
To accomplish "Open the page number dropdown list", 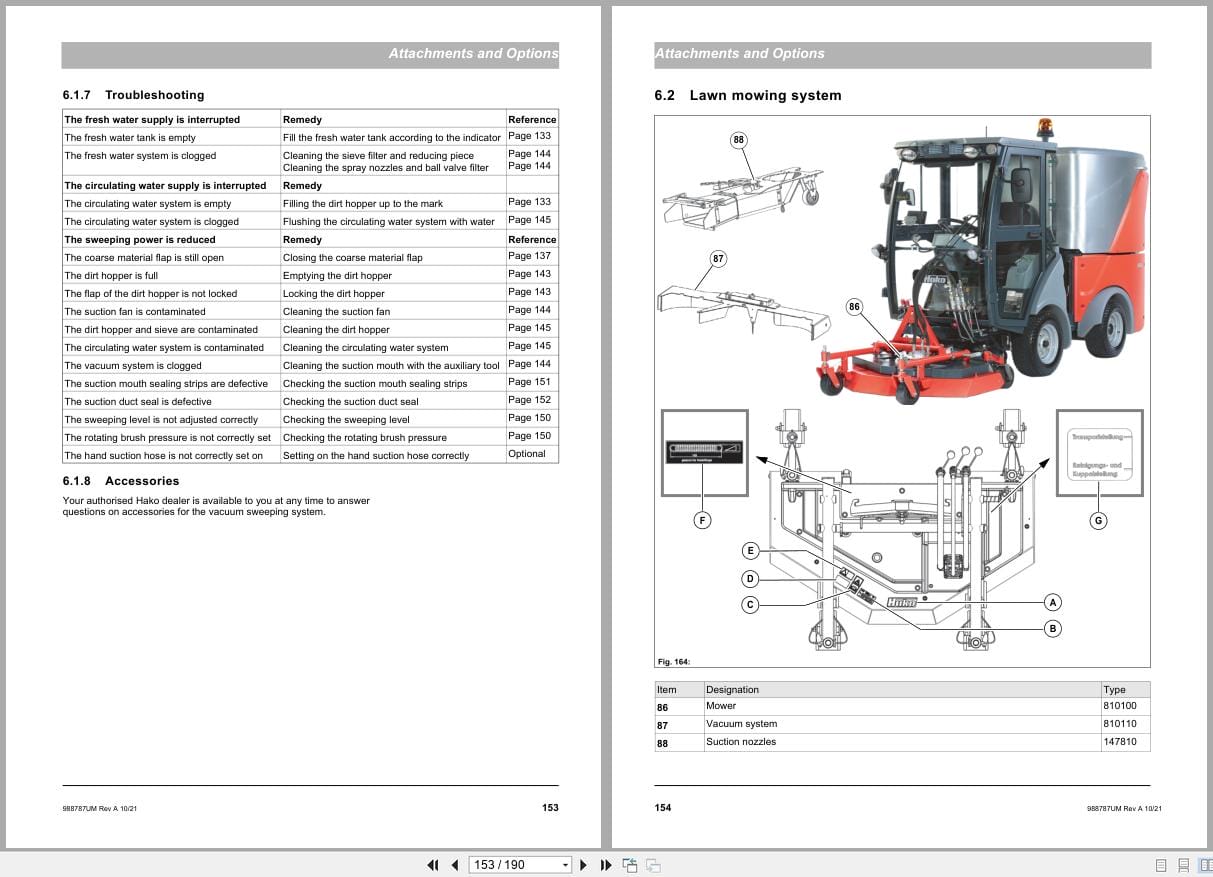I will click(x=565, y=864).
